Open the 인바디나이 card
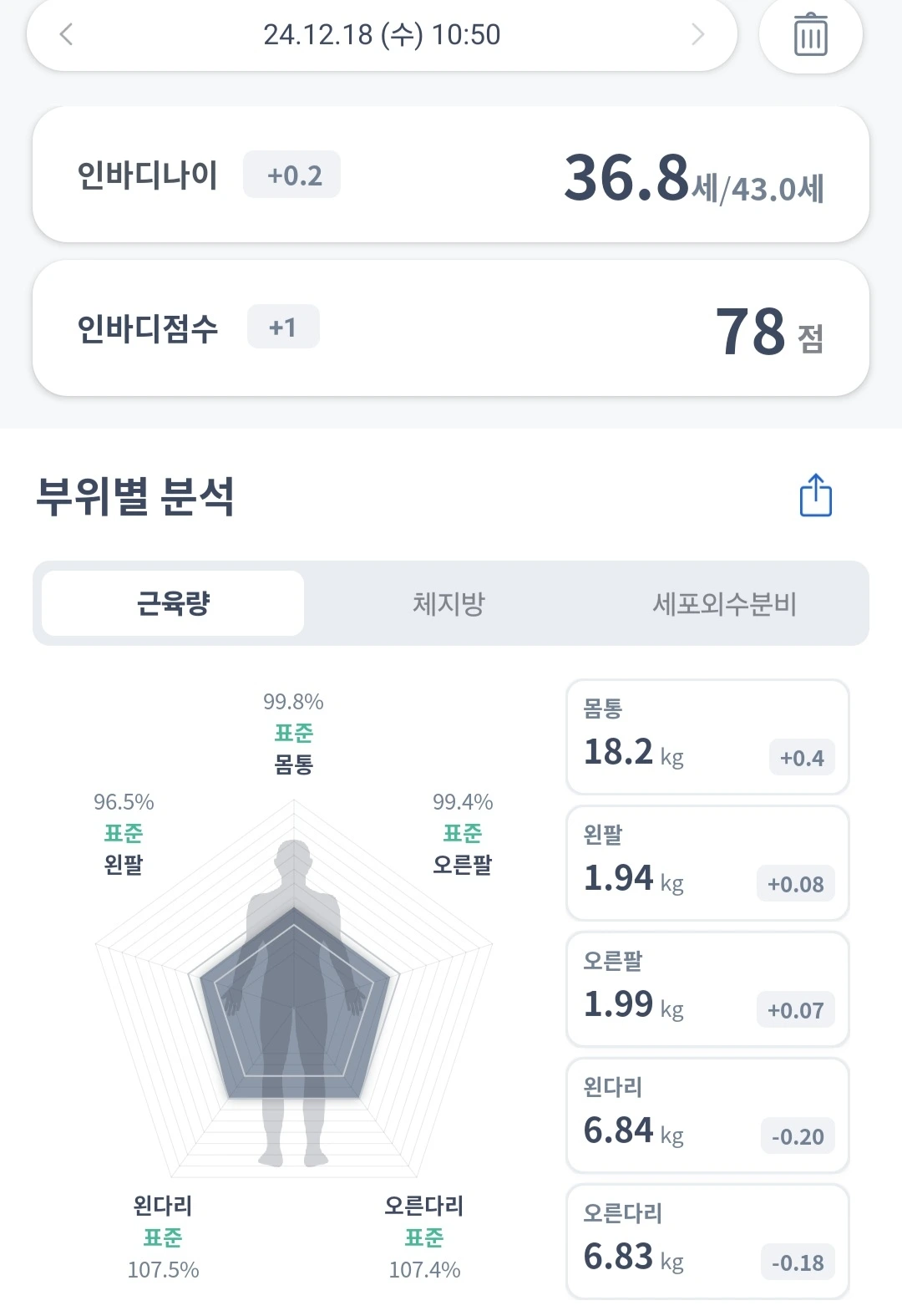This screenshot has height=1316, width=902. coord(451,175)
